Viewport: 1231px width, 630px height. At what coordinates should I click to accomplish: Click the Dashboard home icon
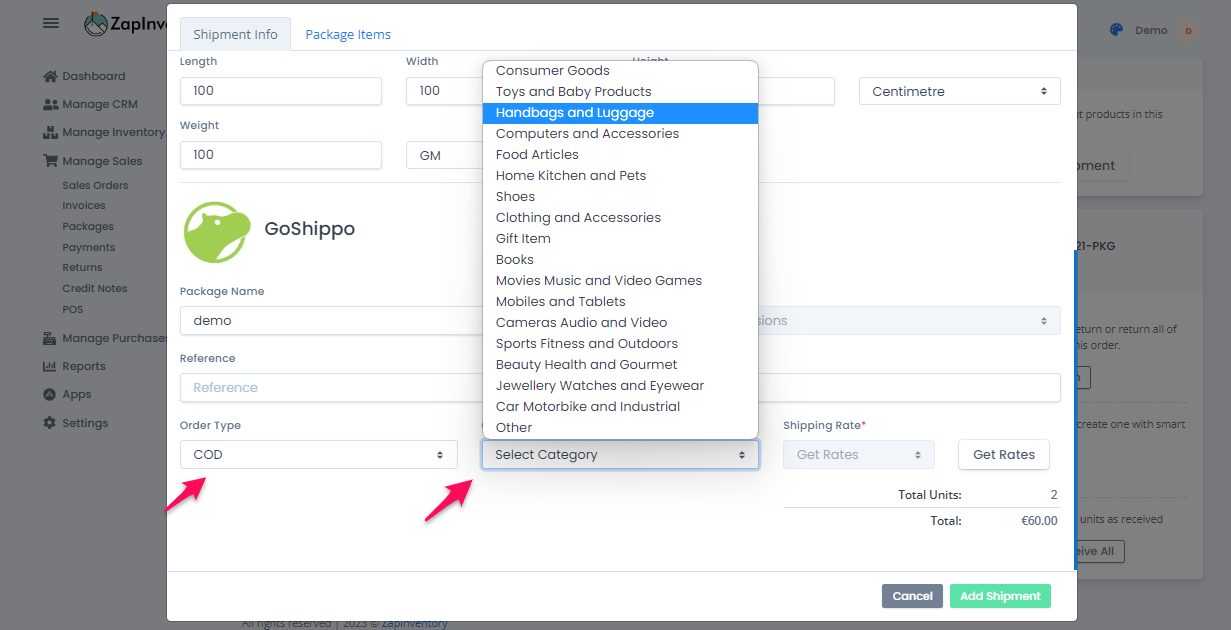click(x=50, y=76)
